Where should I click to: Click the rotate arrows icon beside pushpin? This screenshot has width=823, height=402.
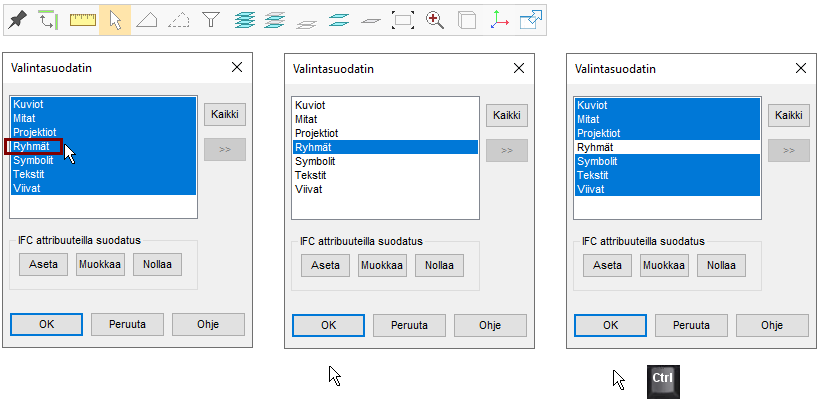49,19
